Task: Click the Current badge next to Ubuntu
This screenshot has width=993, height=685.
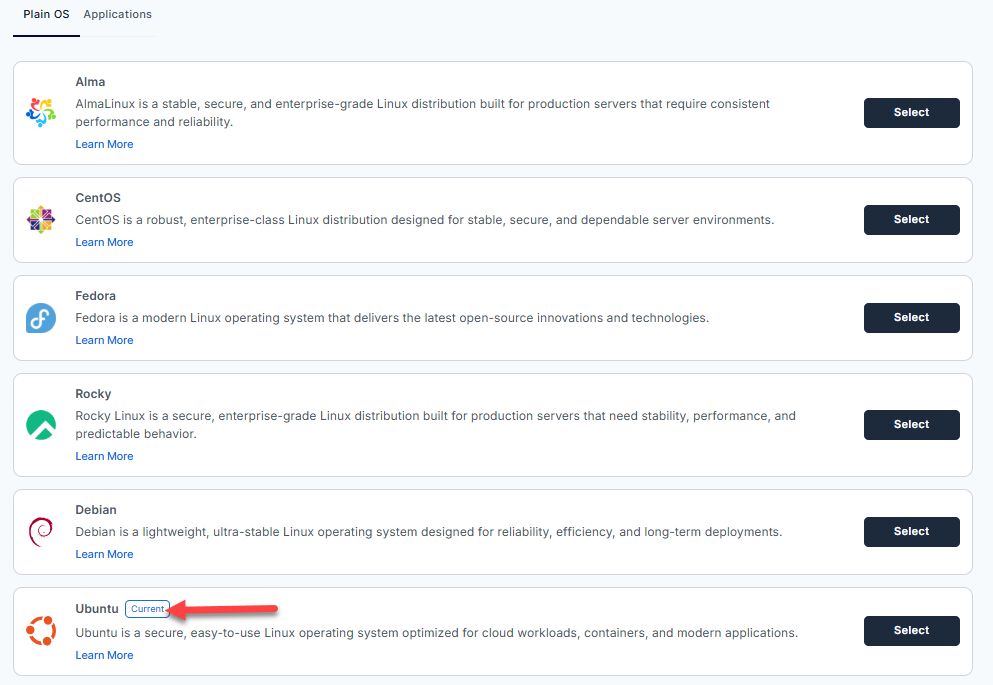Action: 148,609
